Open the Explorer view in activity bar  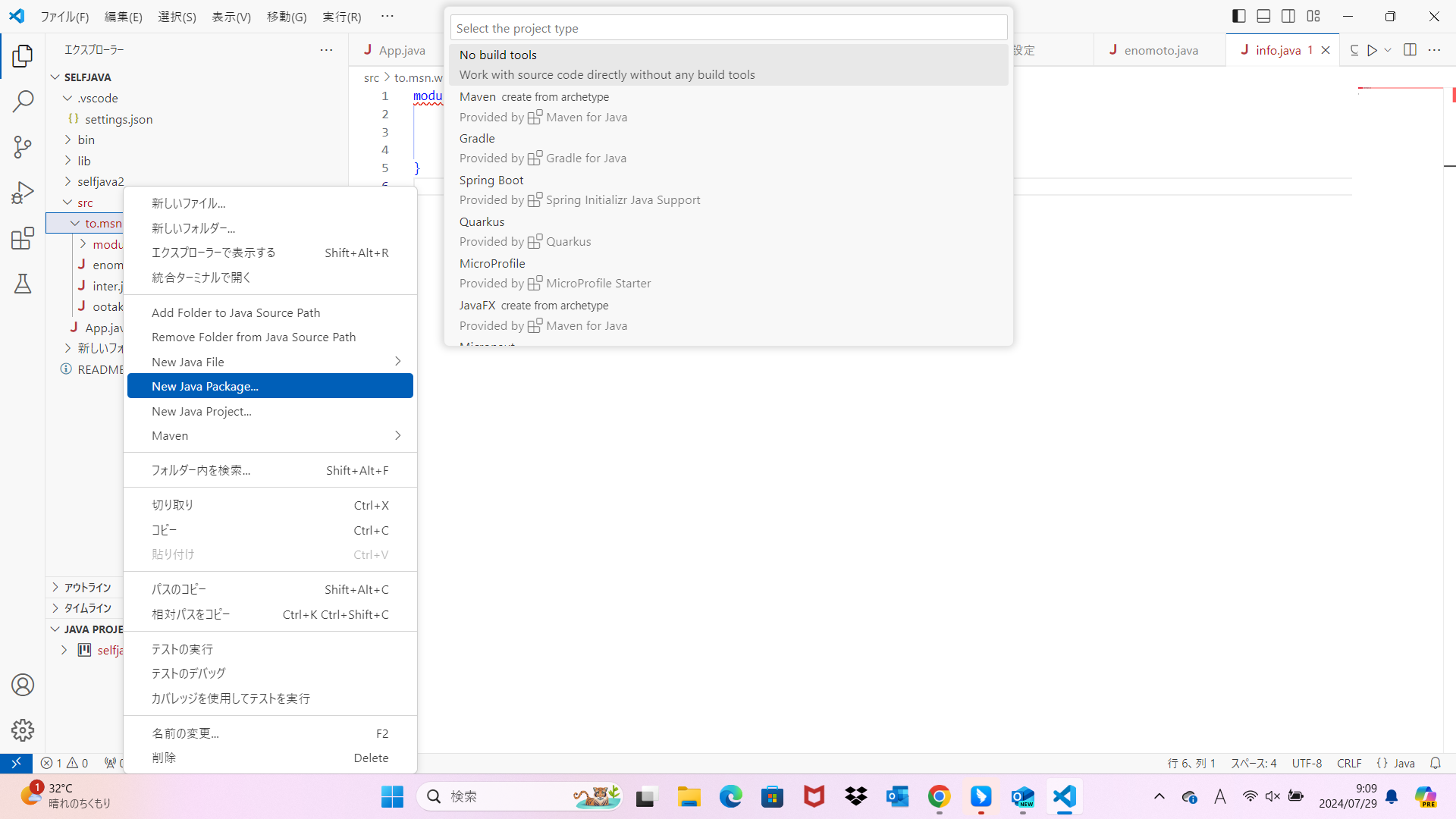[x=23, y=55]
